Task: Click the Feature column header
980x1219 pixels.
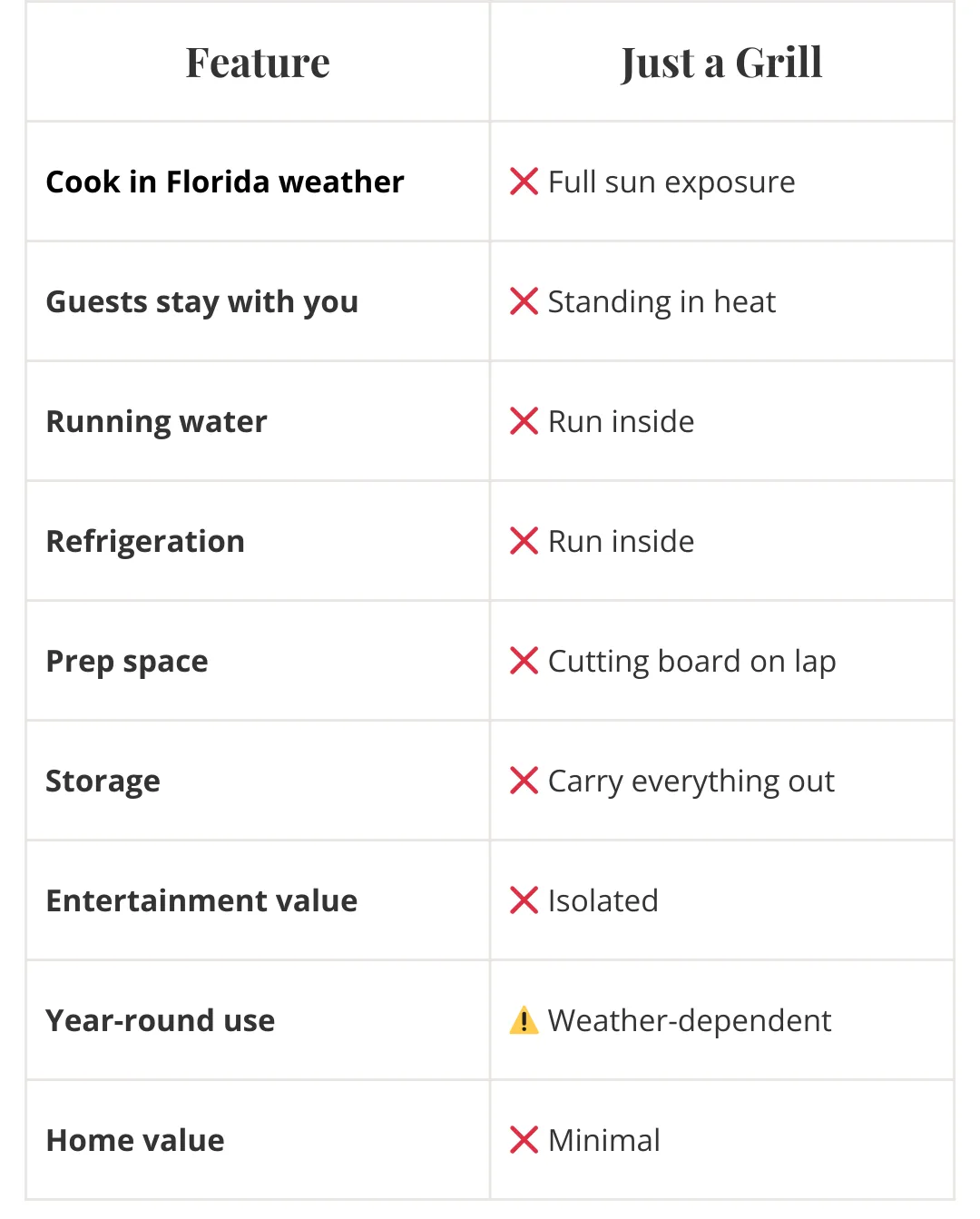Action: coord(258,63)
